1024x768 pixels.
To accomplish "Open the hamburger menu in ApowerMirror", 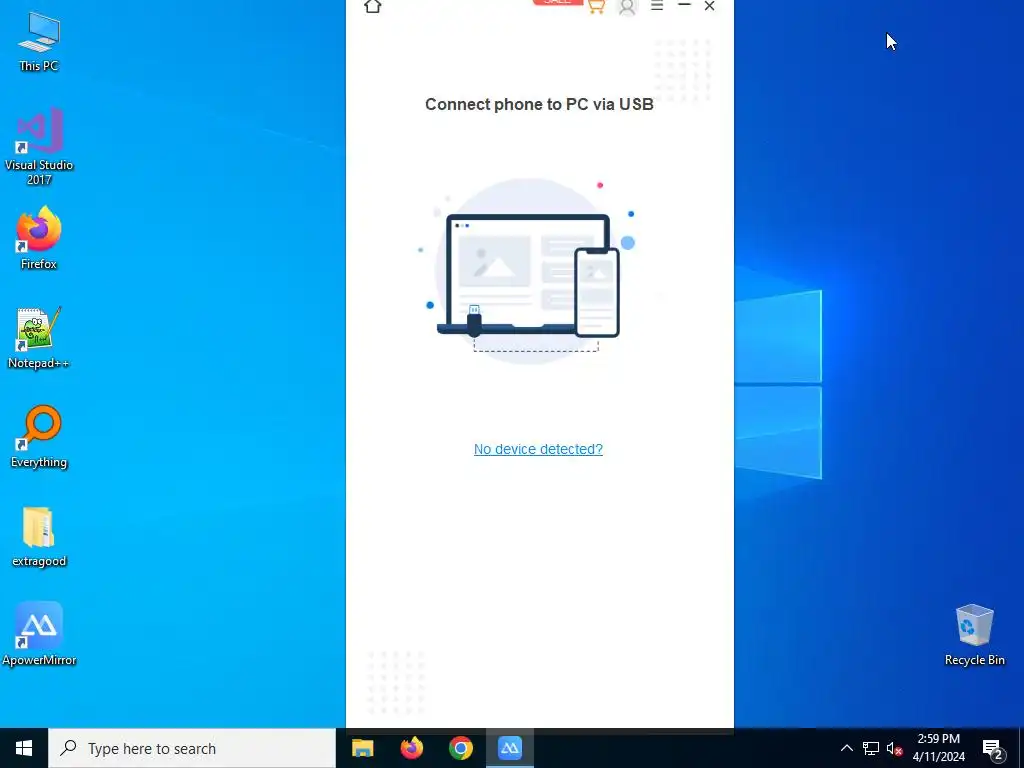I will (657, 6).
